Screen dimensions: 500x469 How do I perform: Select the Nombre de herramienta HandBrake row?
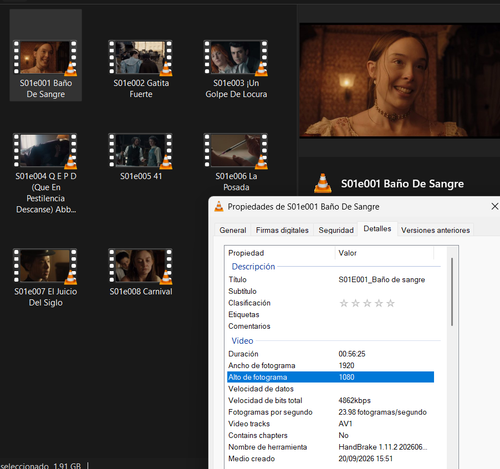coord(330,447)
